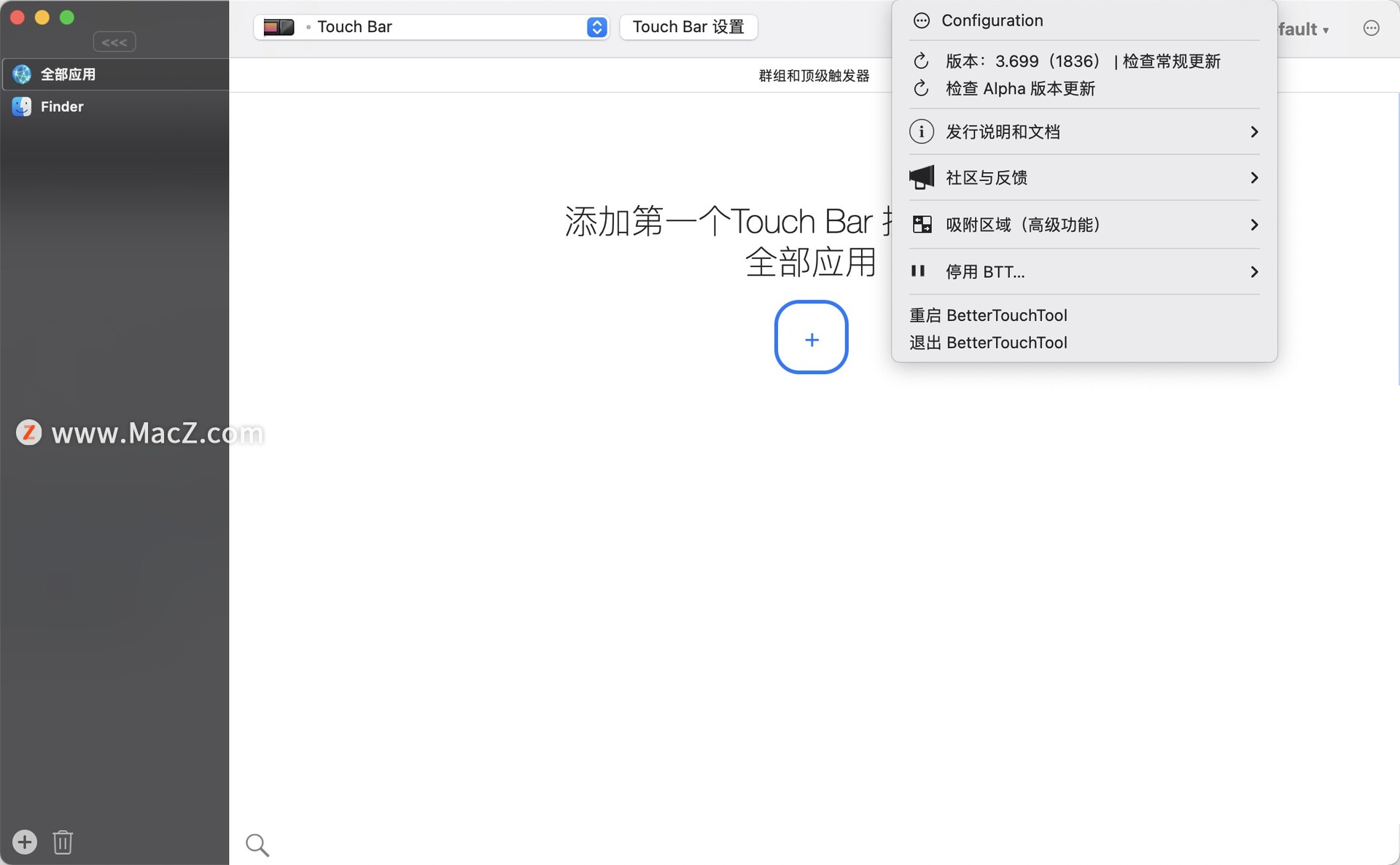The height and width of the screenshot is (865, 1400).
Task: Click the refresh icon beside 检查 Alpha 版本更新
Action: (921, 89)
